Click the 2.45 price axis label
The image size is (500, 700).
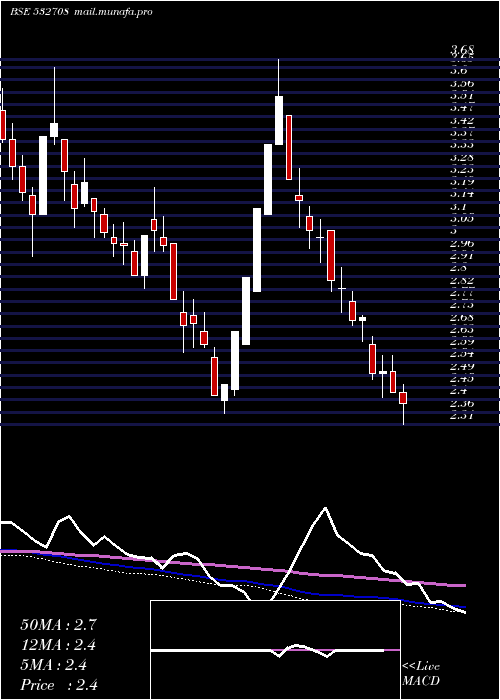462,379
